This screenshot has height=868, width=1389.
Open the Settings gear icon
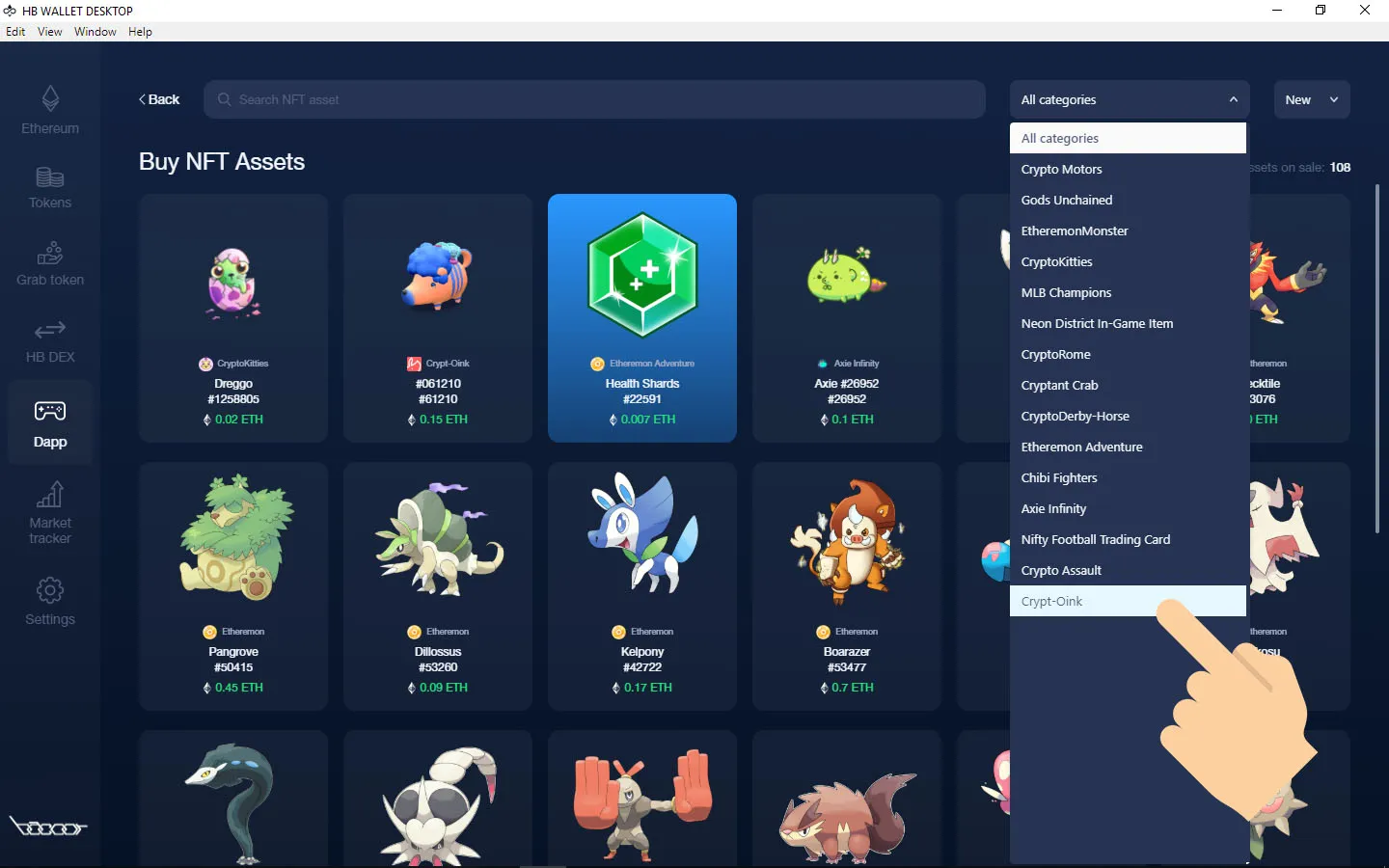click(x=50, y=590)
